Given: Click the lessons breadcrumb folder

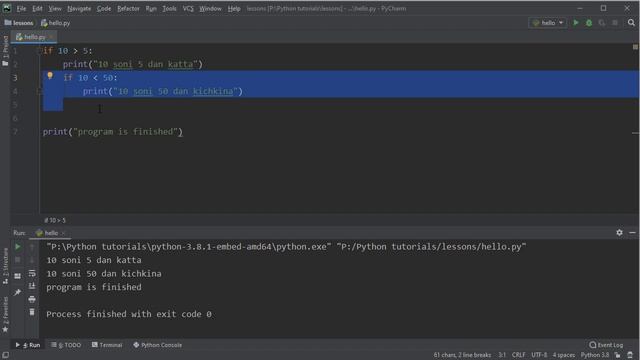Looking at the screenshot, I should coord(19,23).
